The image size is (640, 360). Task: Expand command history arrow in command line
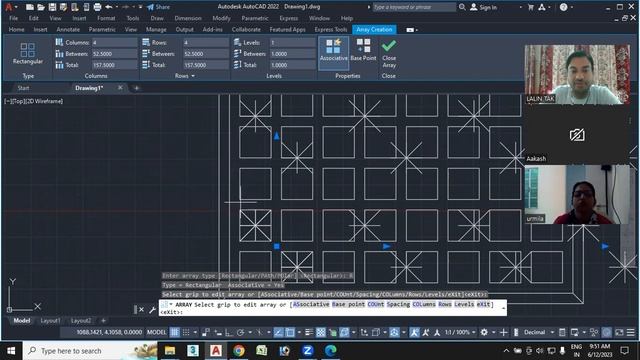tap(503, 308)
